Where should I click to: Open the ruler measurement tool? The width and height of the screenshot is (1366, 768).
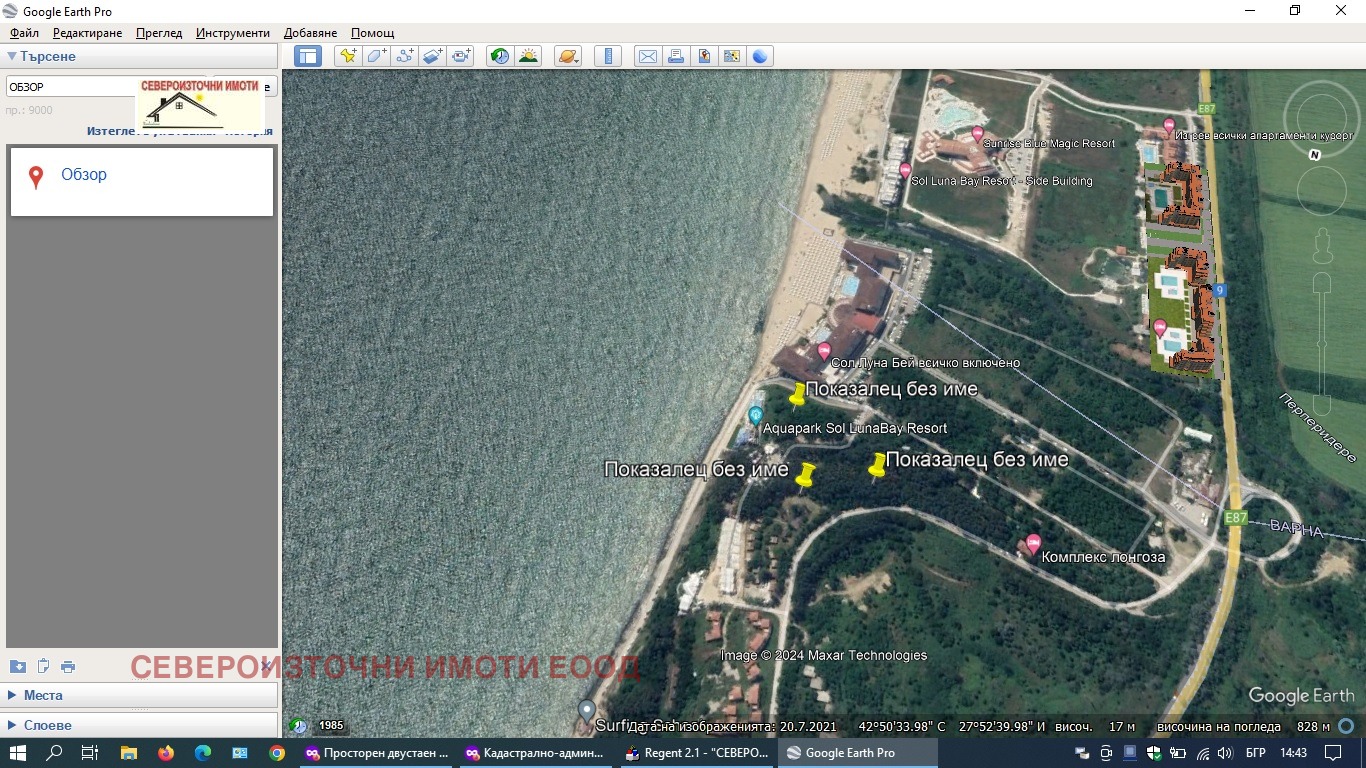[607, 56]
